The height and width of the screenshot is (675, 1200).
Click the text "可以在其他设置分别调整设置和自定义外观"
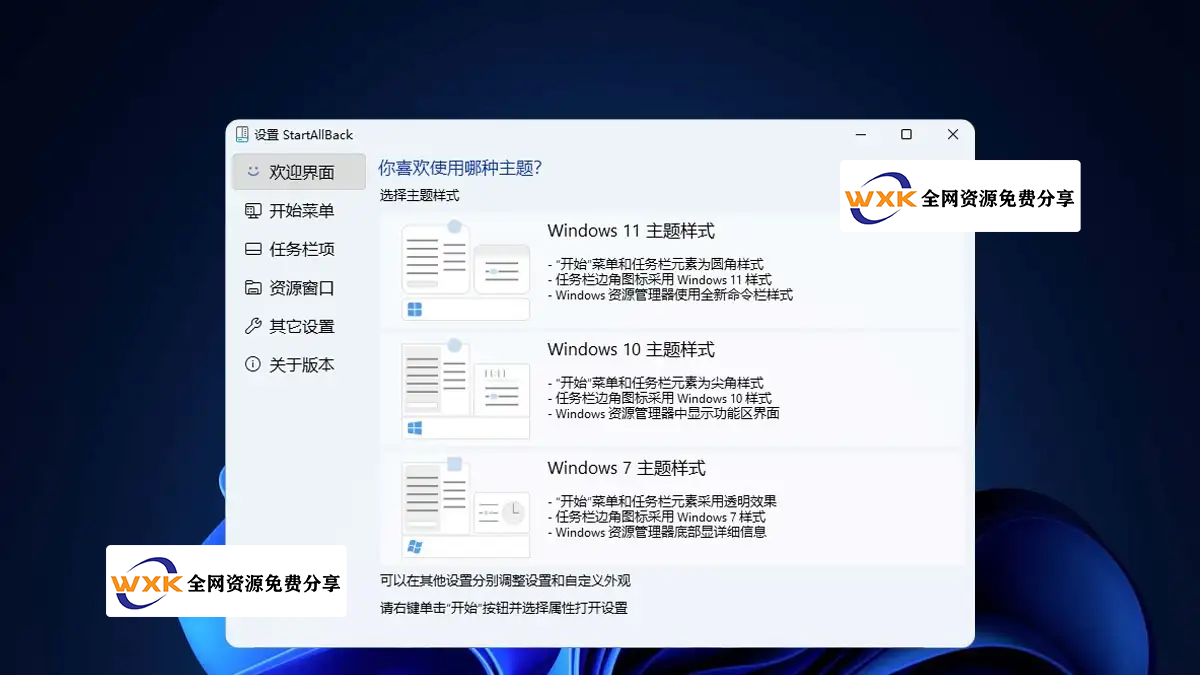pyautogui.click(x=505, y=580)
